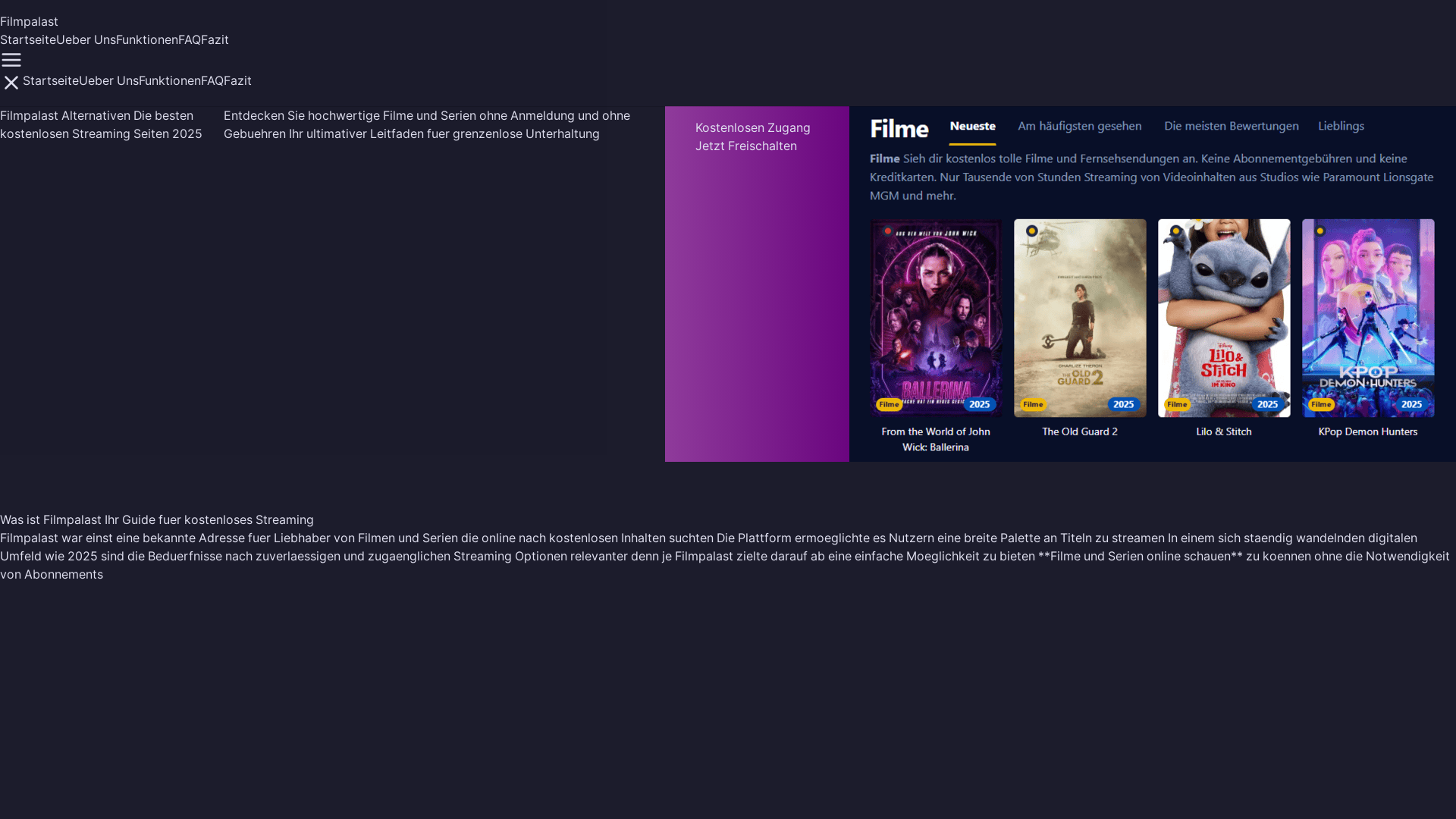Switch to Am häufigsten gesehen tab
The width and height of the screenshot is (1456, 819).
(1079, 126)
